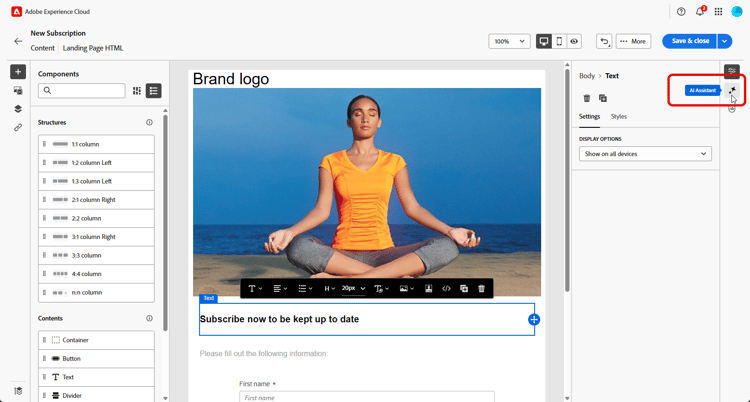Click the First name input field

pyautogui.click(x=367, y=397)
